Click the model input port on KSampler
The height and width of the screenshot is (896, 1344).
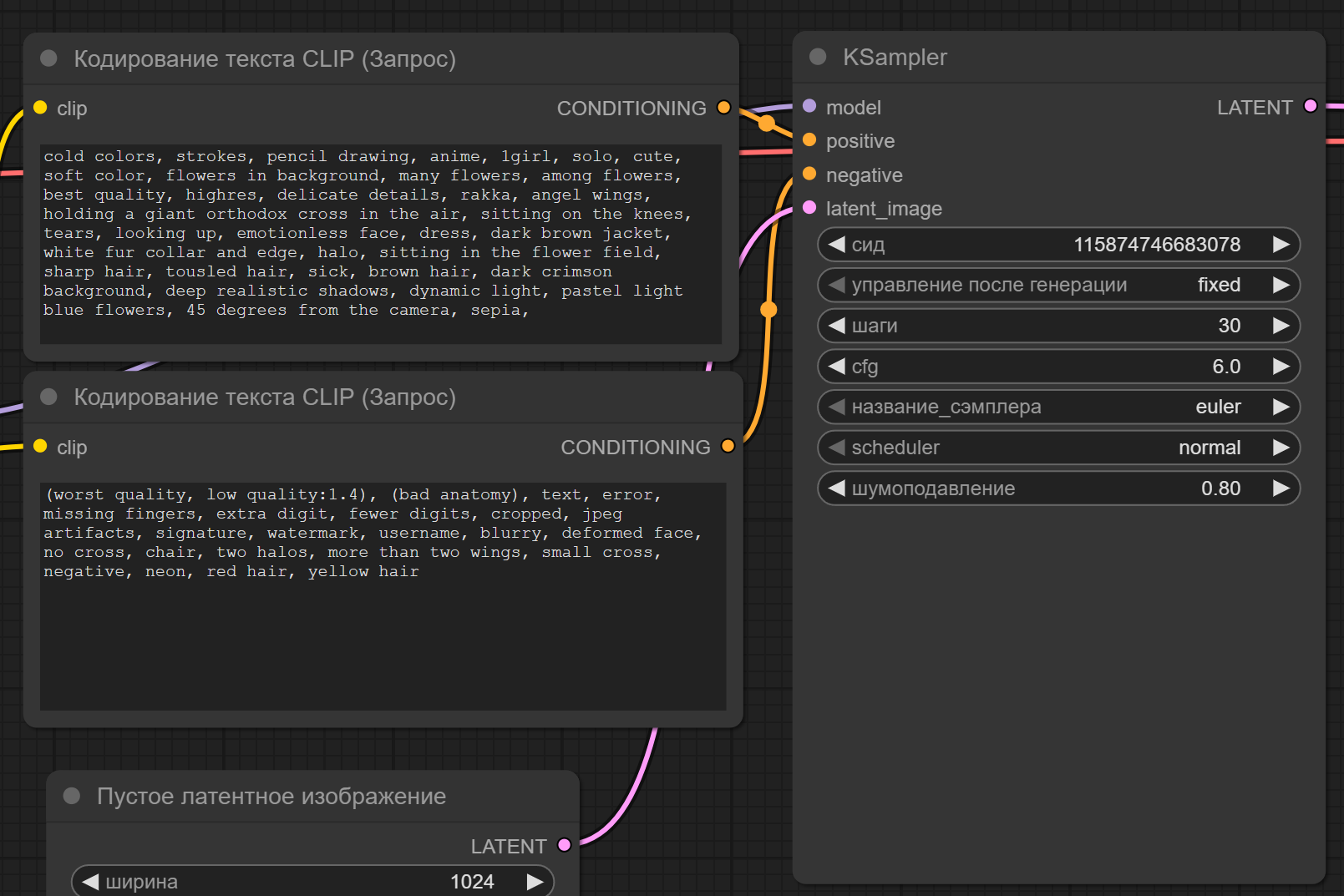(x=809, y=107)
